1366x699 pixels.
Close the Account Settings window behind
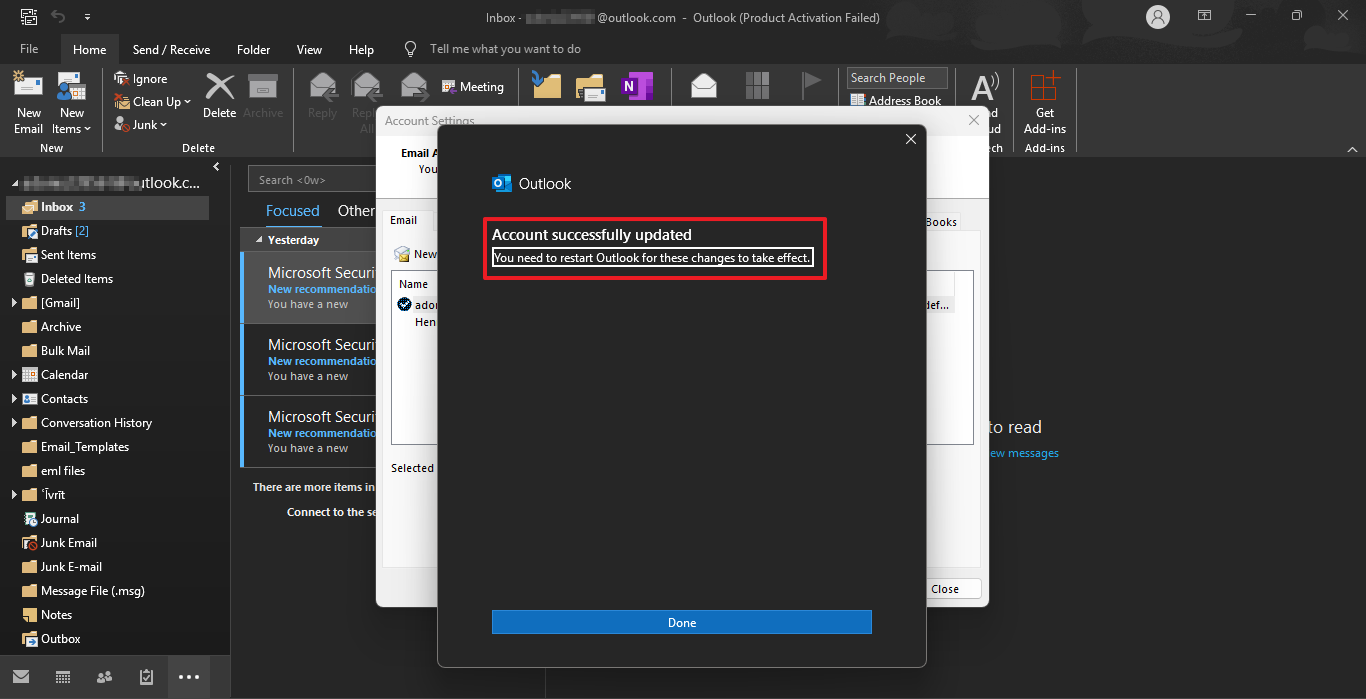(x=974, y=120)
